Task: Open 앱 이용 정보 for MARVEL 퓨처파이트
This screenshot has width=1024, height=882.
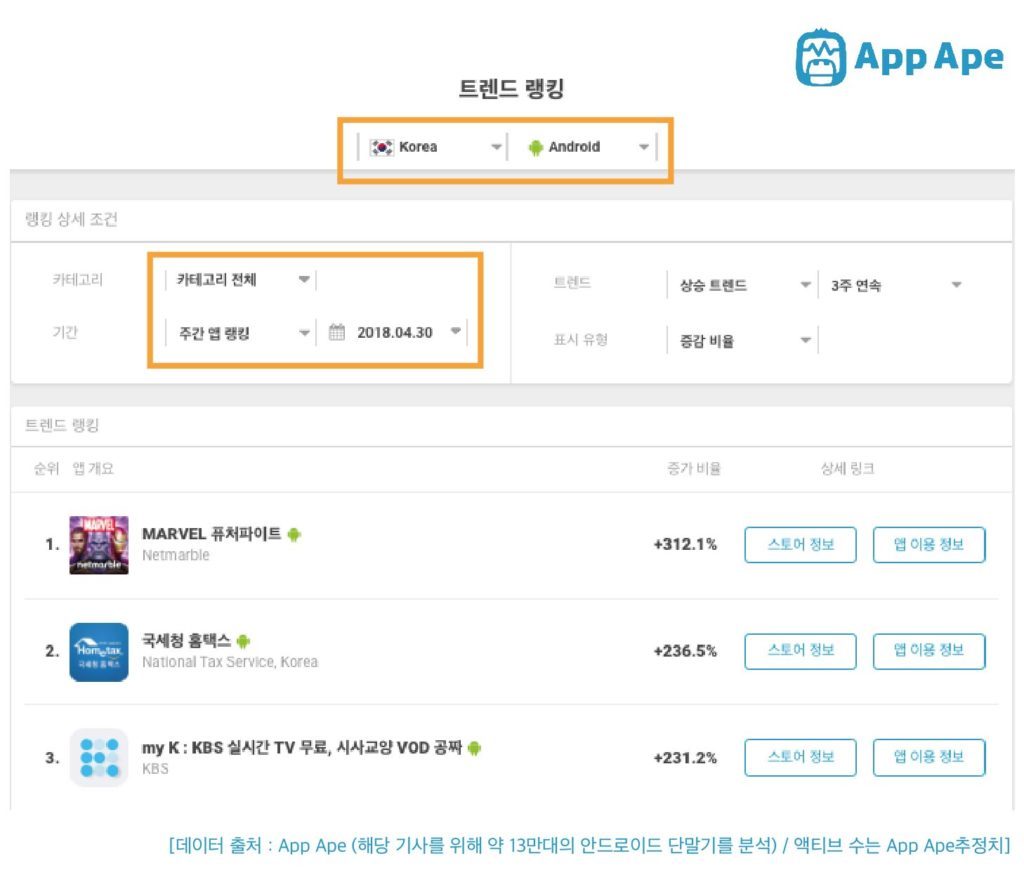Action: pyautogui.click(x=929, y=544)
